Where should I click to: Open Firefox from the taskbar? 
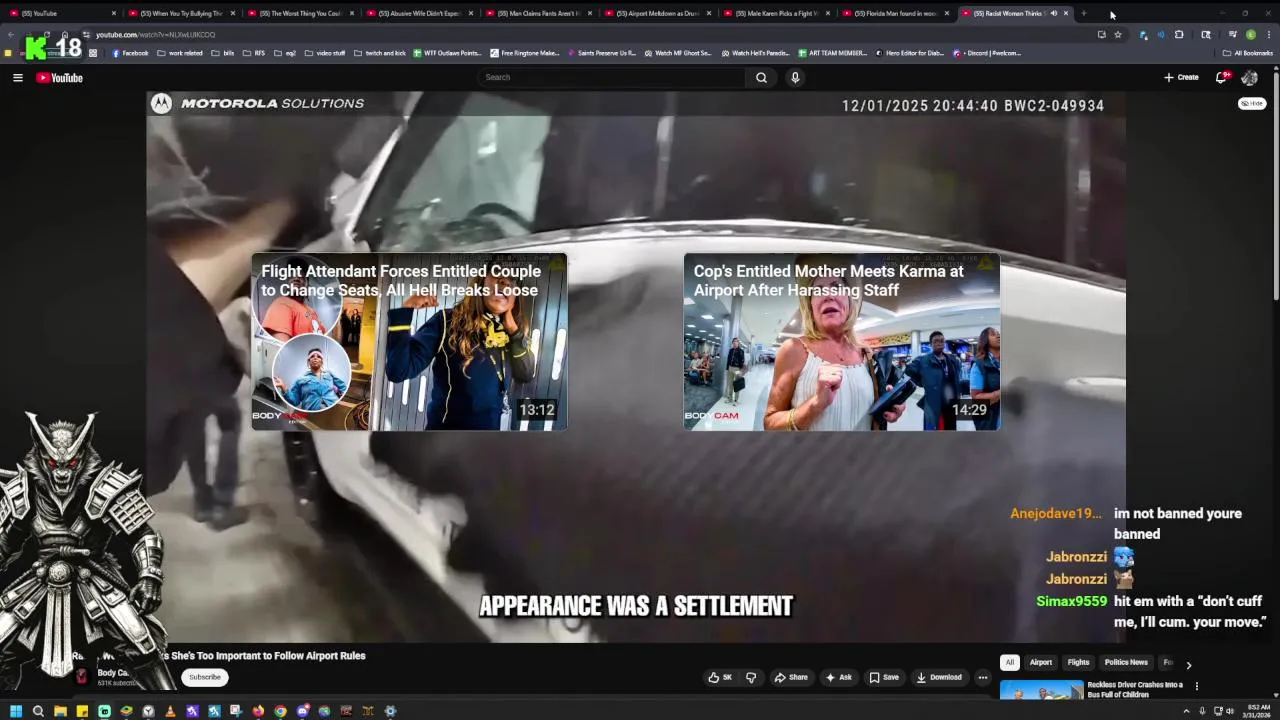[258, 711]
